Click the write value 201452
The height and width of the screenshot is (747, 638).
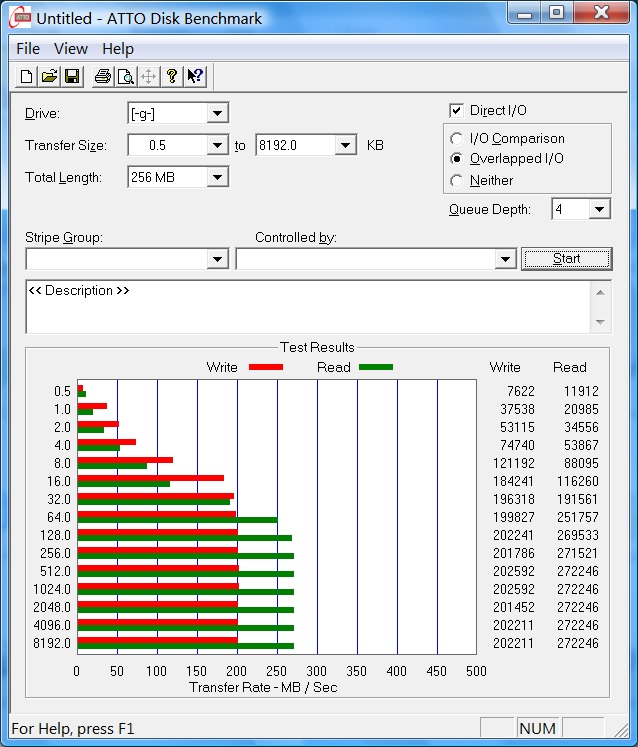coord(514,607)
